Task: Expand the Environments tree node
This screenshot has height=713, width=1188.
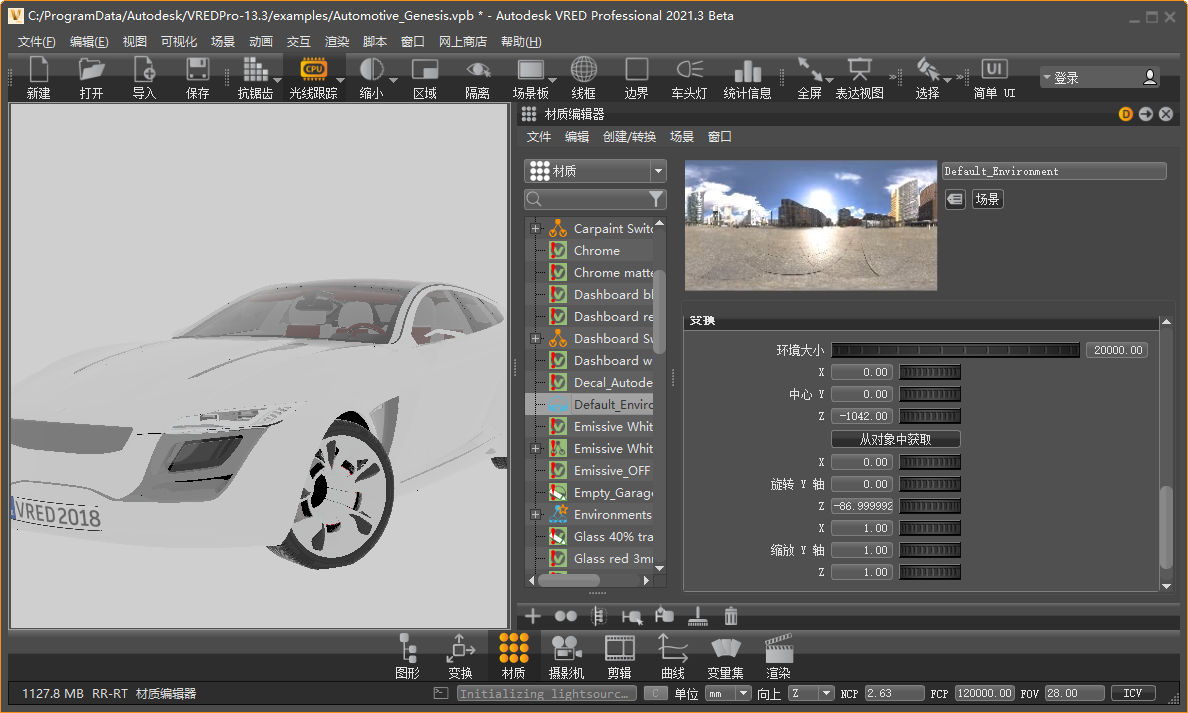Action: 535,515
